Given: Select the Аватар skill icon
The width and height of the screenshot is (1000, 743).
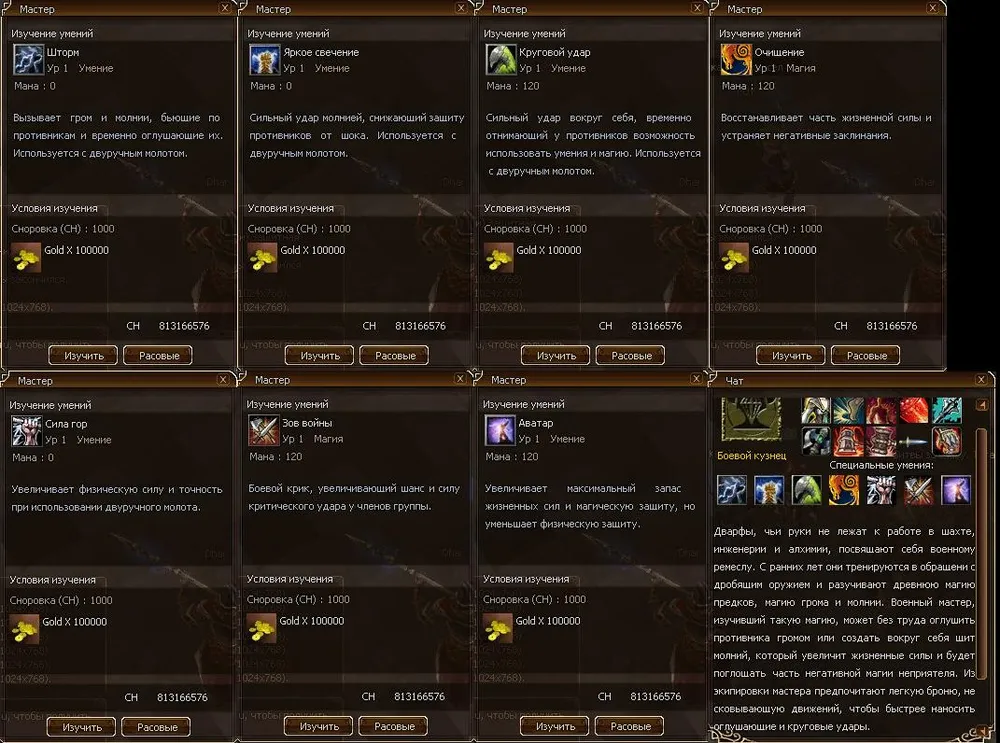Looking at the screenshot, I should [x=499, y=430].
